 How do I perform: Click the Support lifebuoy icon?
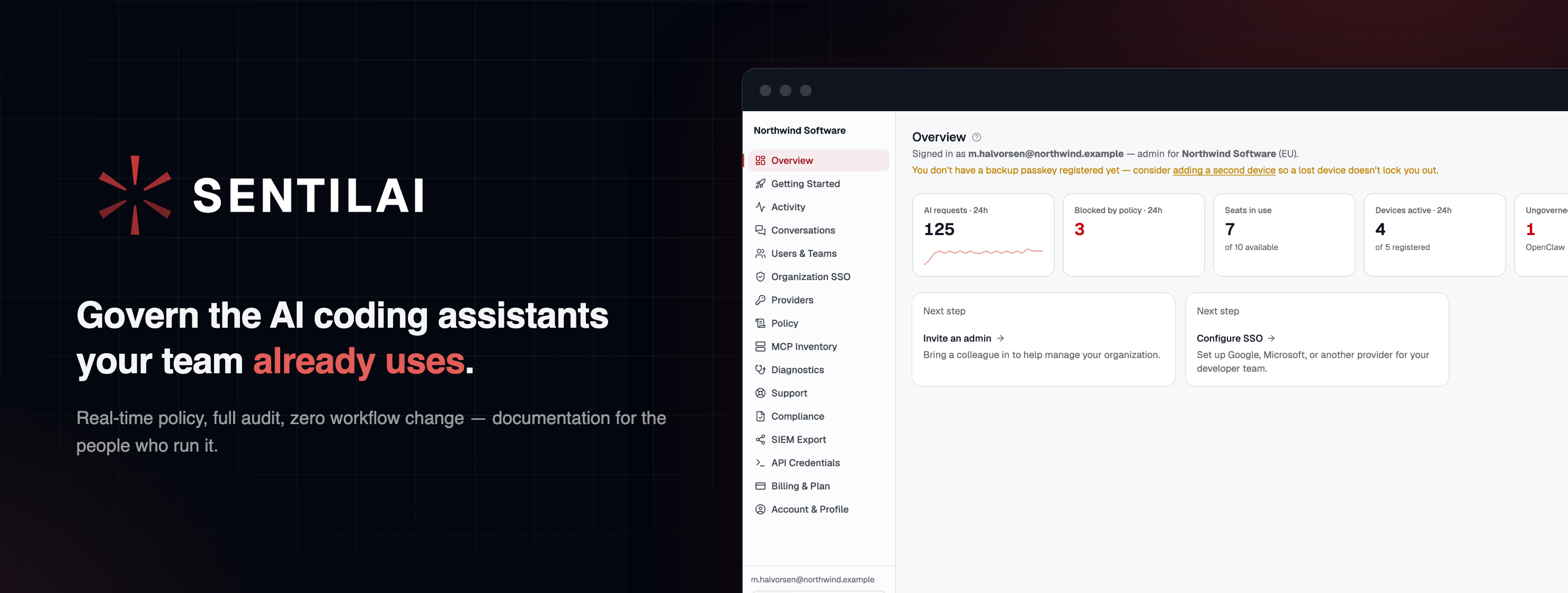pos(760,393)
